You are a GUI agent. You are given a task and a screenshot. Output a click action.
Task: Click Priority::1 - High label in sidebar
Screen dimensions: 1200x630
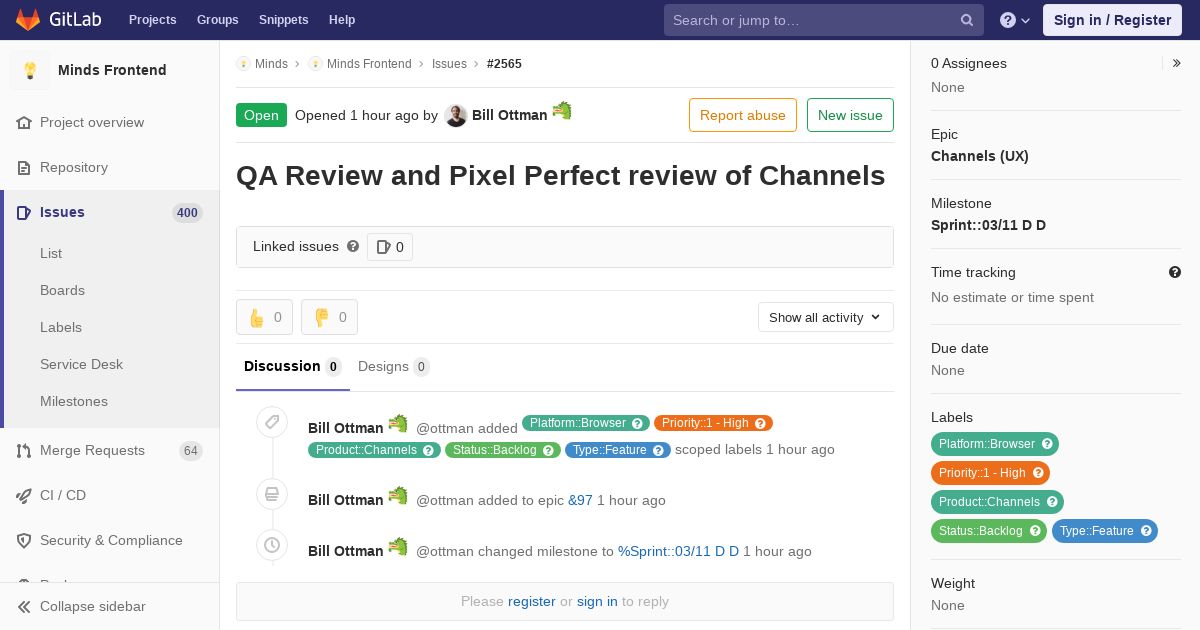tap(982, 473)
